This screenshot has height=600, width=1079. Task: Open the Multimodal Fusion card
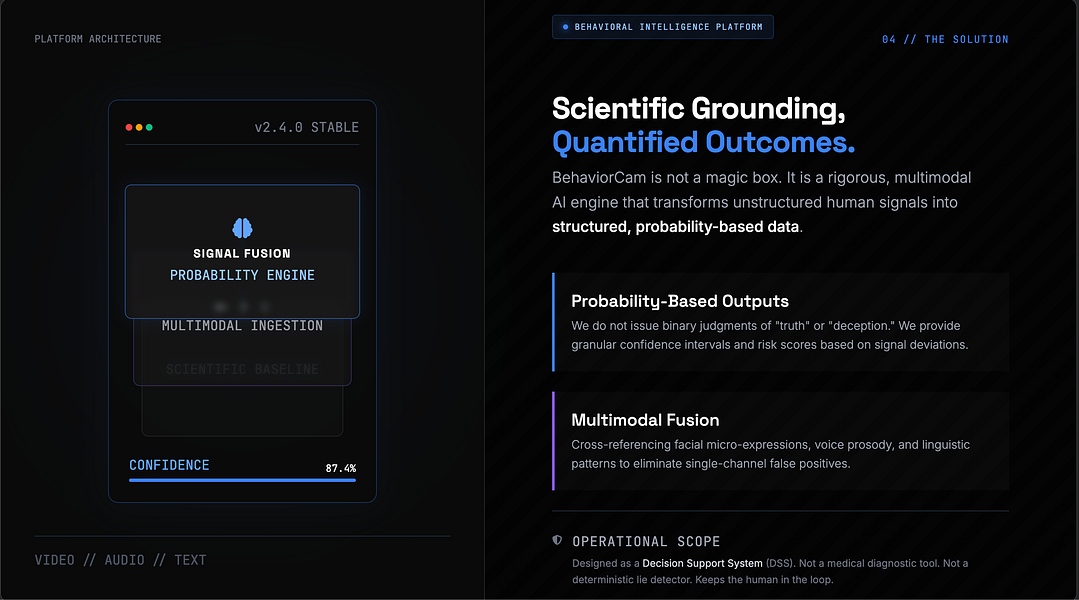pos(780,441)
